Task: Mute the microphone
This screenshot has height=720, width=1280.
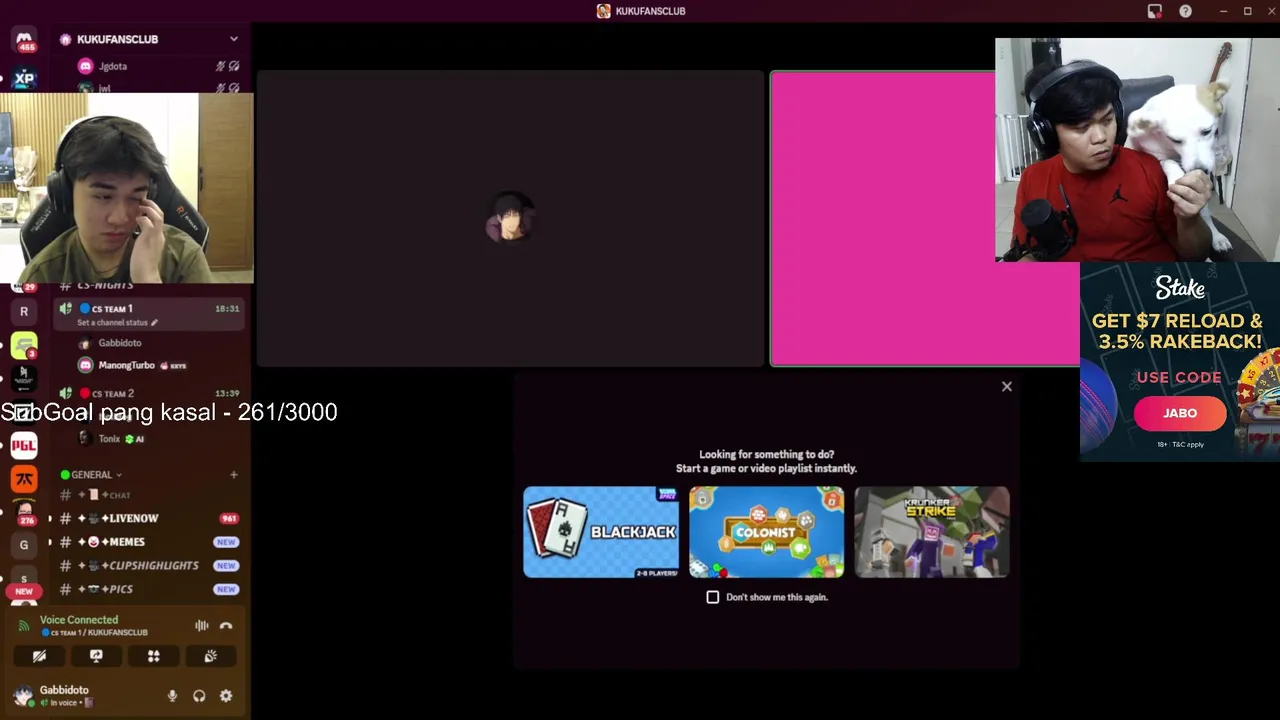Action: point(172,696)
